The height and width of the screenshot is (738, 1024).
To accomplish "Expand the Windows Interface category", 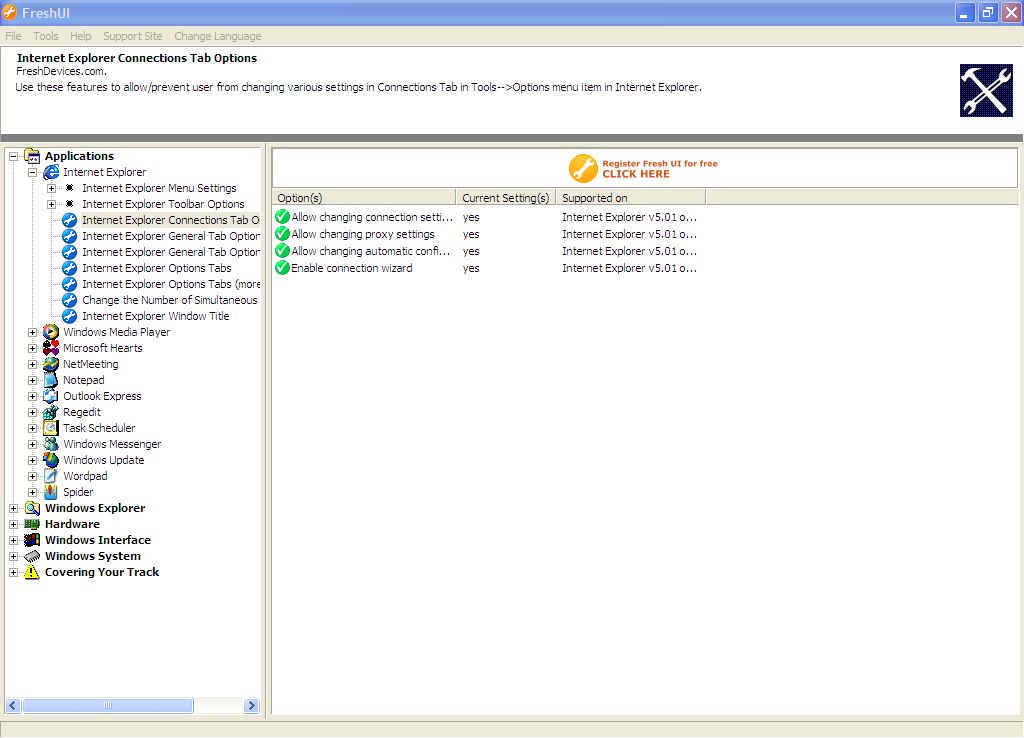I will (13, 540).
